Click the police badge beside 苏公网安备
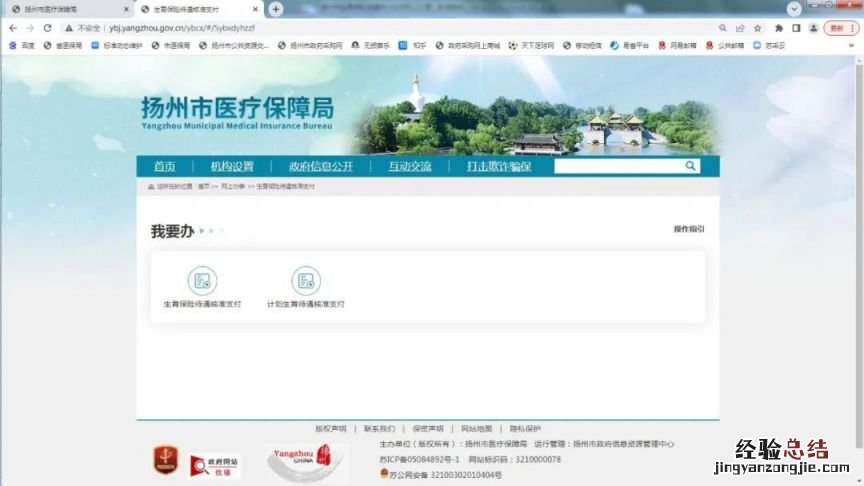The width and height of the screenshot is (864, 486). tap(384, 473)
